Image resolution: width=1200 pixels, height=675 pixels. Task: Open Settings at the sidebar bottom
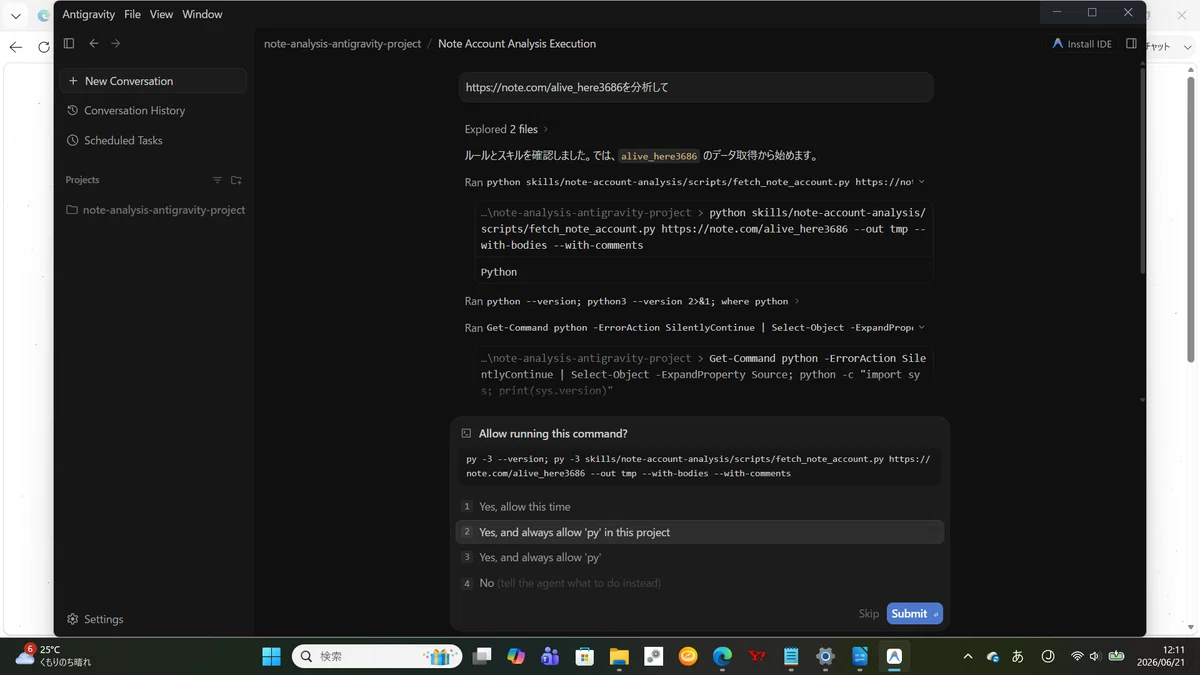pos(95,619)
